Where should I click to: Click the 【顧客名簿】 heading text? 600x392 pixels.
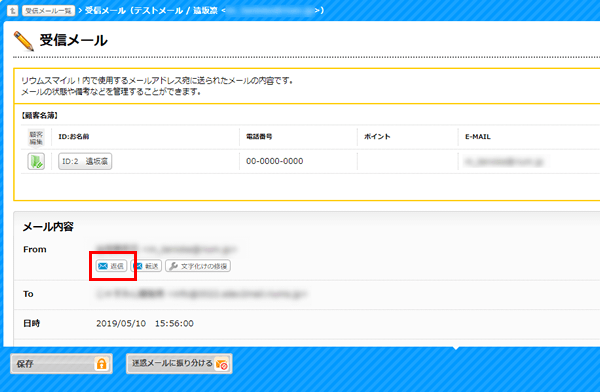pos(39,115)
